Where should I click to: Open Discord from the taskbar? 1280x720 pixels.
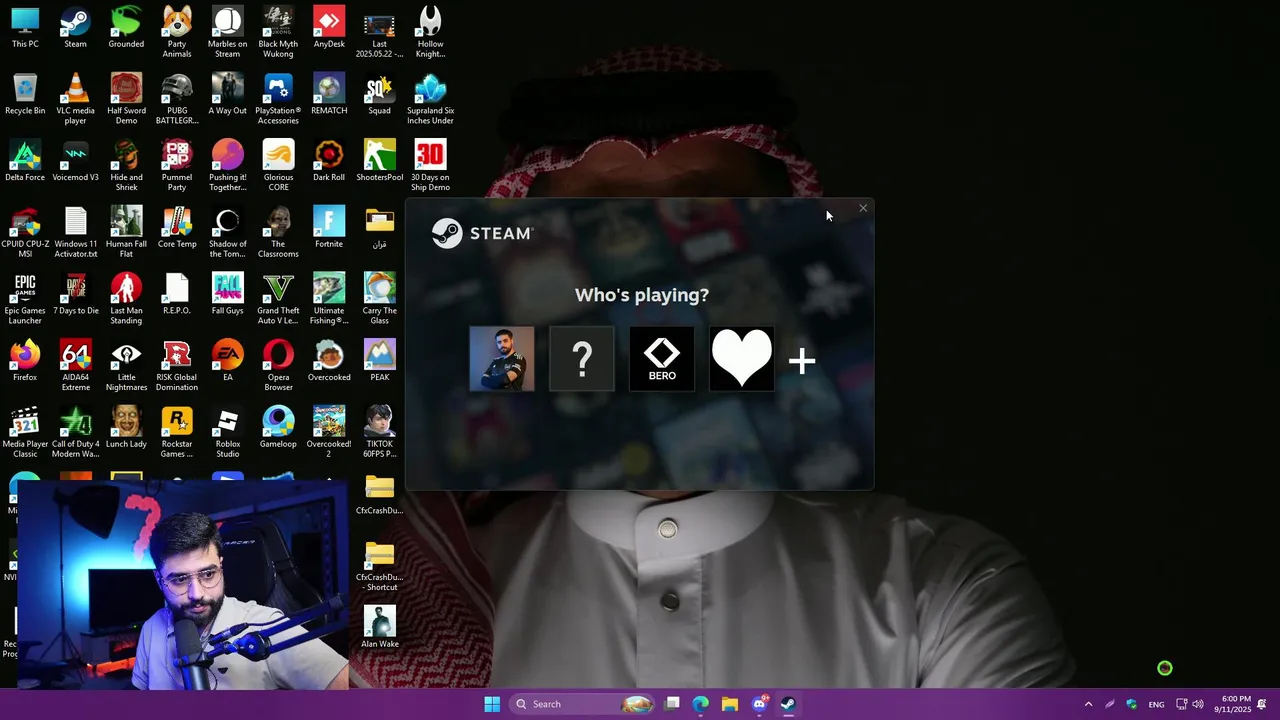759,704
